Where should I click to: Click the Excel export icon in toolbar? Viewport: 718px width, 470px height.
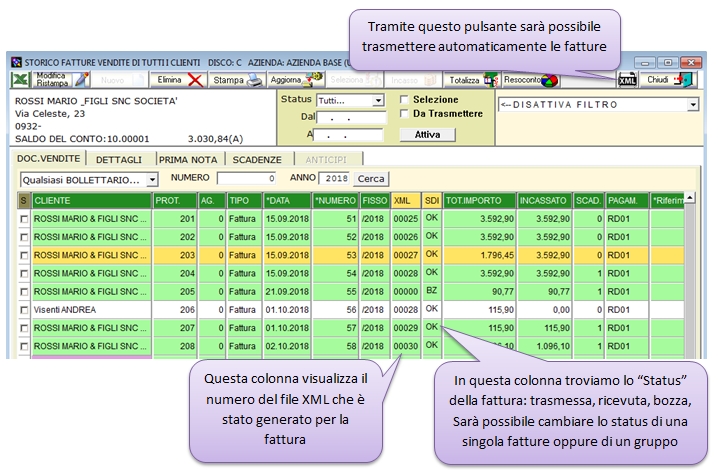pyautogui.click(x=20, y=80)
